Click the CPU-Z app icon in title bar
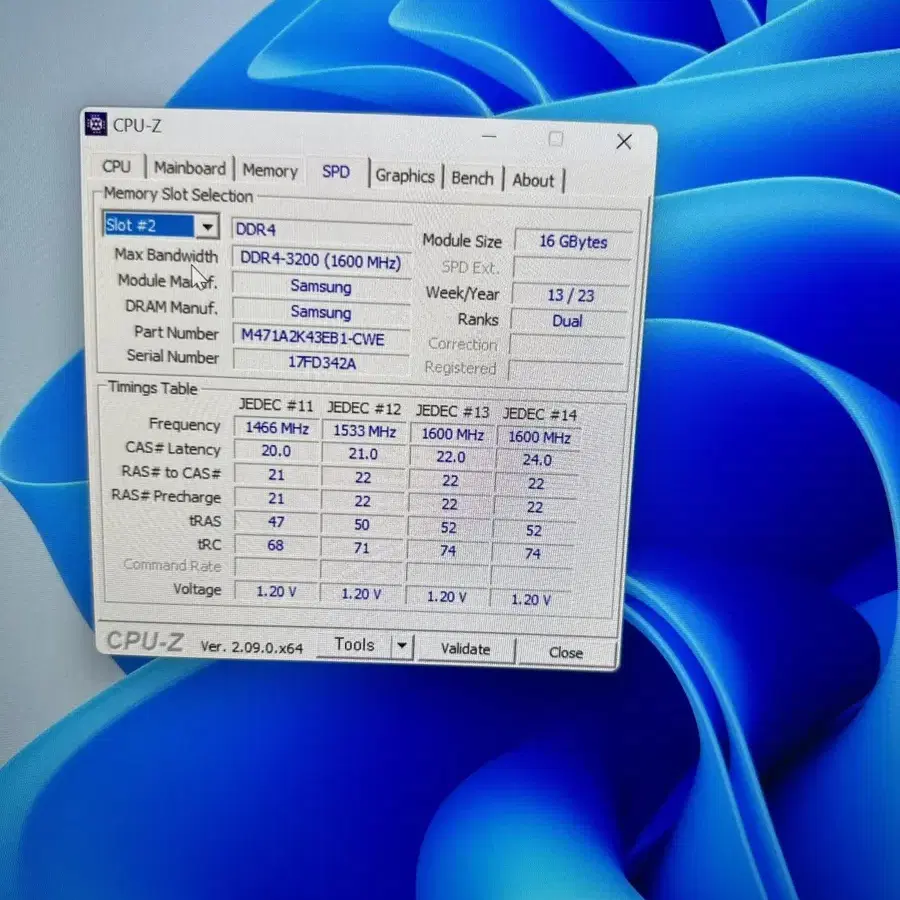The height and width of the screenshot is (900, 900). tap(96, 123)
